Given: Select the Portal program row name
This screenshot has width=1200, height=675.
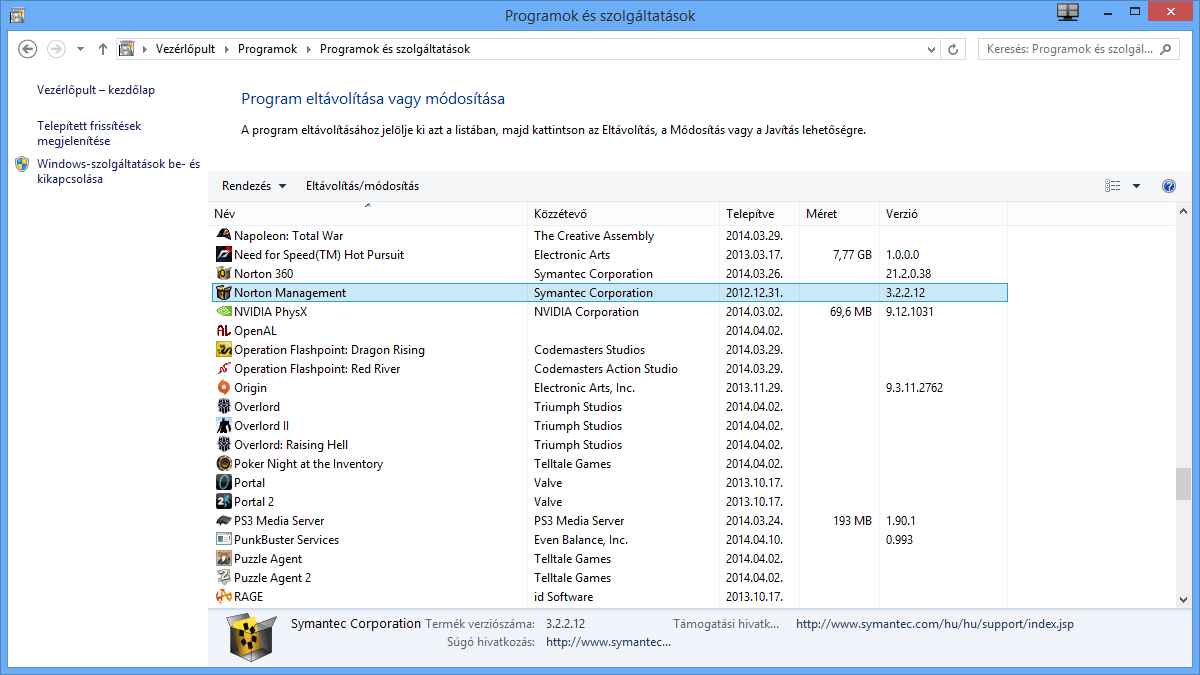Looking at the screenshot, I should click(x=249, y=483).
